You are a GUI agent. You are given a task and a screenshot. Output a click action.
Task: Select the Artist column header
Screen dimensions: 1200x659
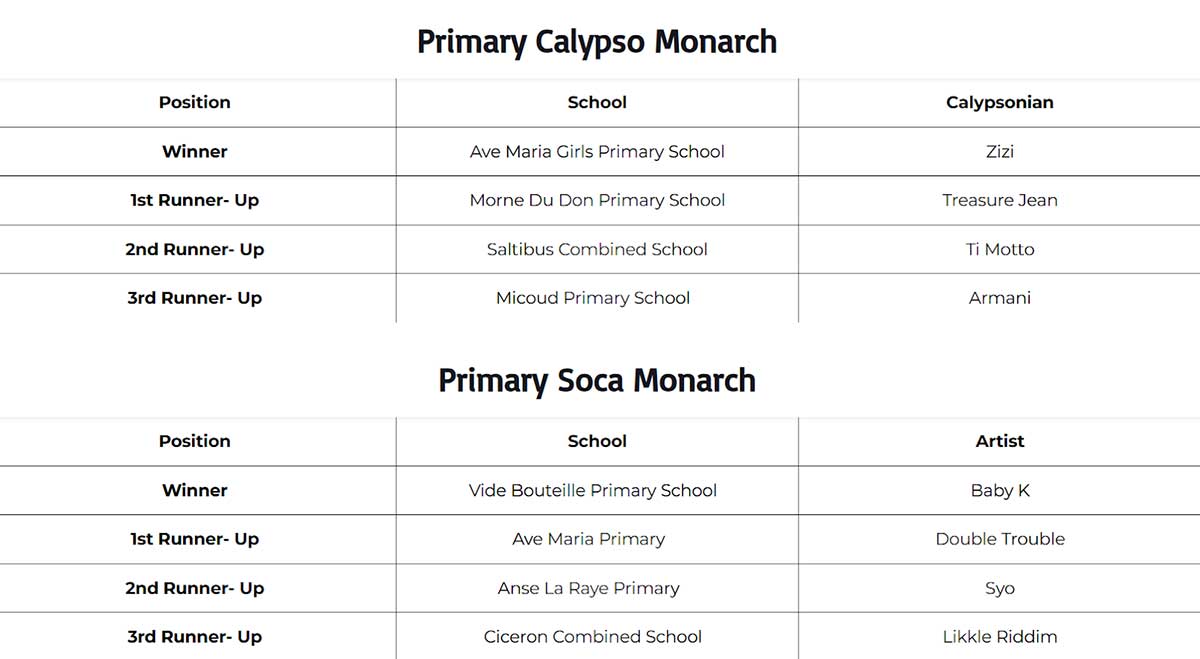[x=999, y=441]
